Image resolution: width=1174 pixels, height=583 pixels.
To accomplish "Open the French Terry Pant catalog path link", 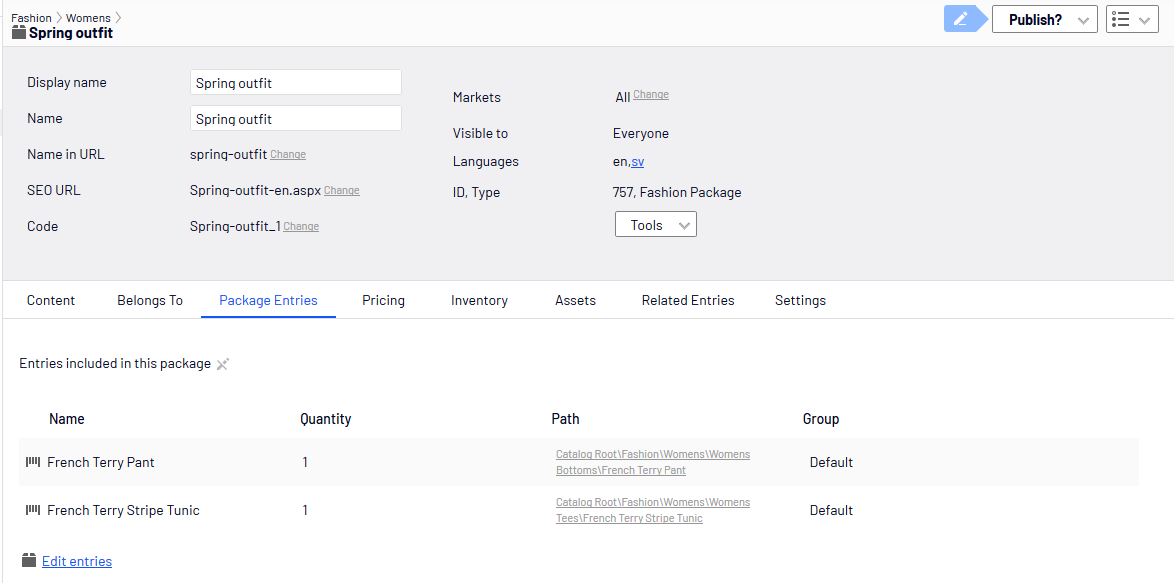I will coord(653,462).
